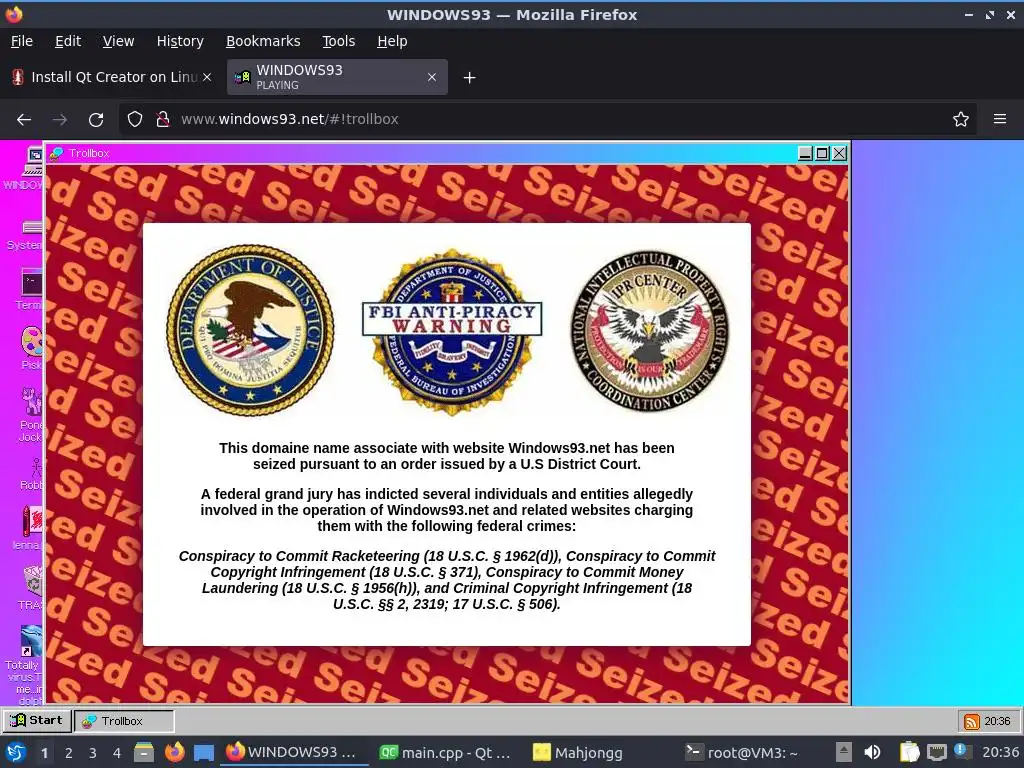Click the Trollbox taskbar button in Windows93

[x=124, y=721]
